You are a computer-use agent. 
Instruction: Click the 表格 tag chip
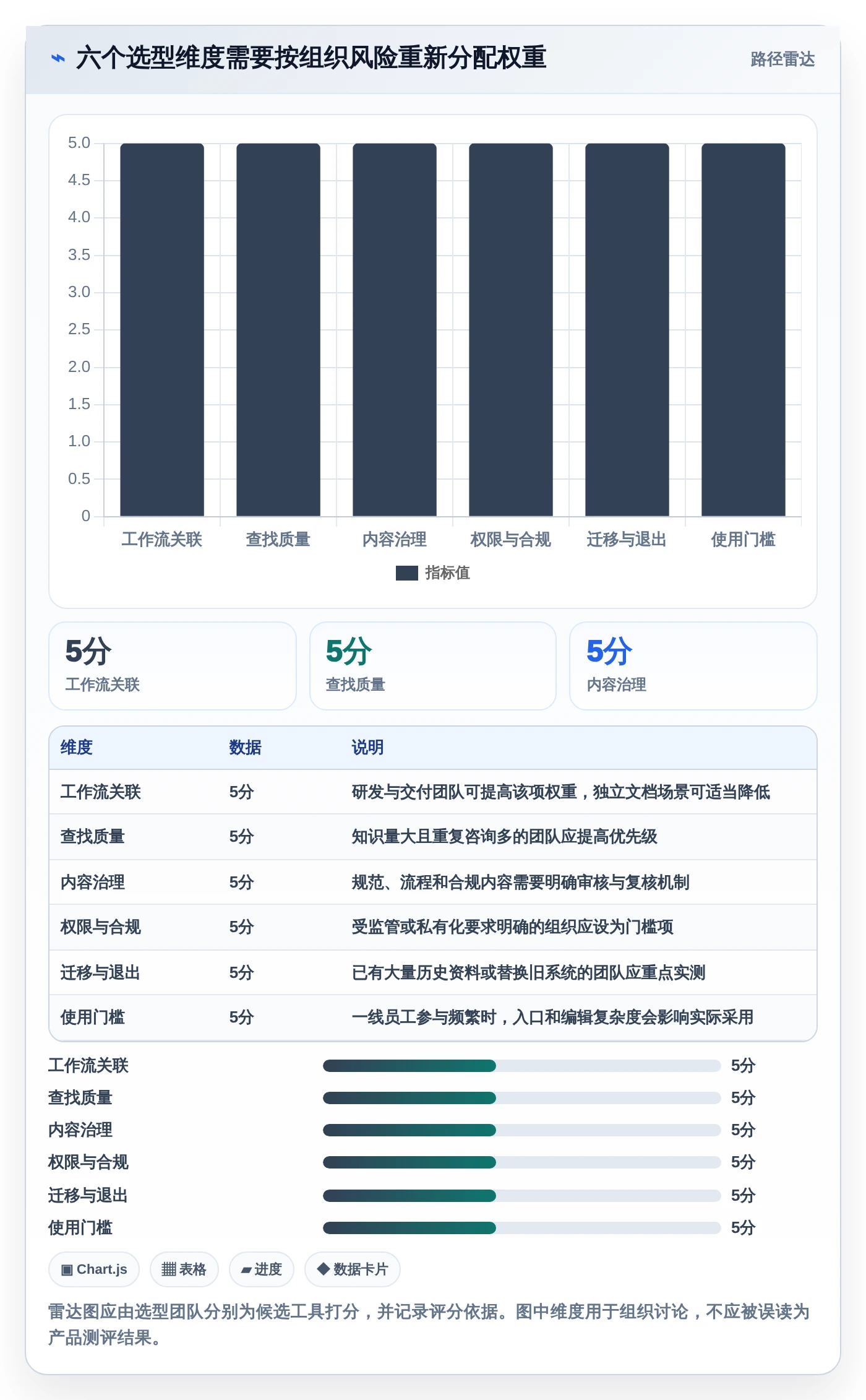pos(184,1269)
